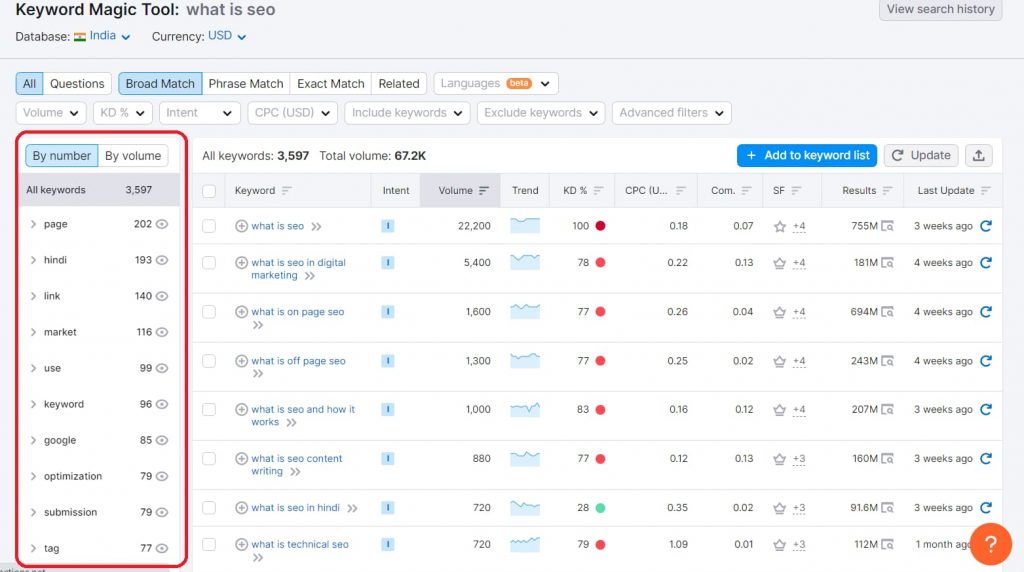Tick the select-all checkbox in table header
The height and width of the screenshot is (572, 1024).
[x=209, y=191]
